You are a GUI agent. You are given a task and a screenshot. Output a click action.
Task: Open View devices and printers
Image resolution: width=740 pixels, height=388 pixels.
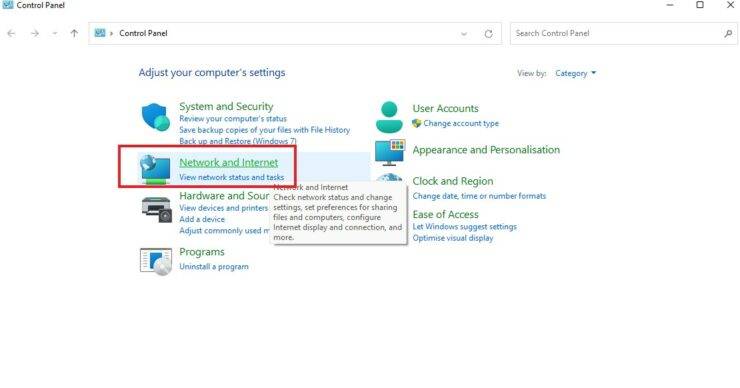pyautogui.click(x=223, y=208)
